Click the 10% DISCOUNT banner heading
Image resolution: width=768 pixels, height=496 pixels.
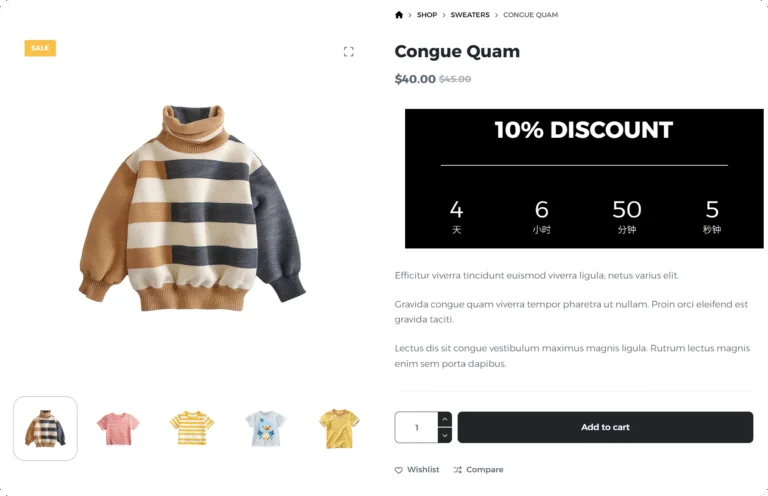(x=583, y=130)
